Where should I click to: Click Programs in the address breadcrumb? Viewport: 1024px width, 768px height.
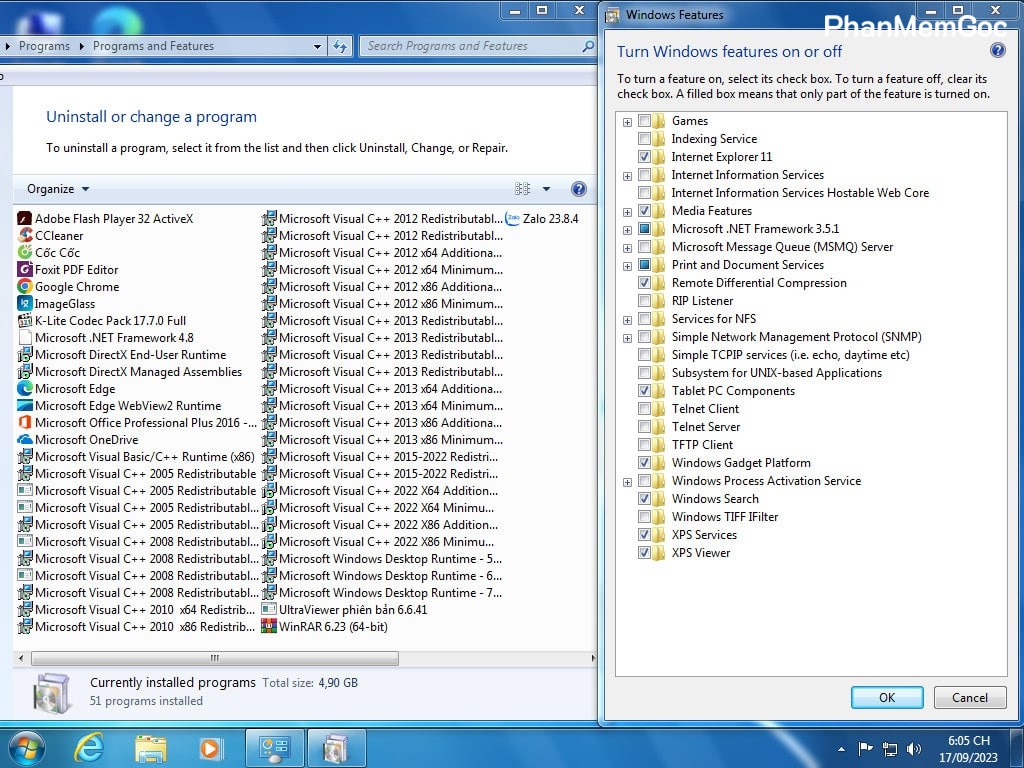[x=44, y=46]
